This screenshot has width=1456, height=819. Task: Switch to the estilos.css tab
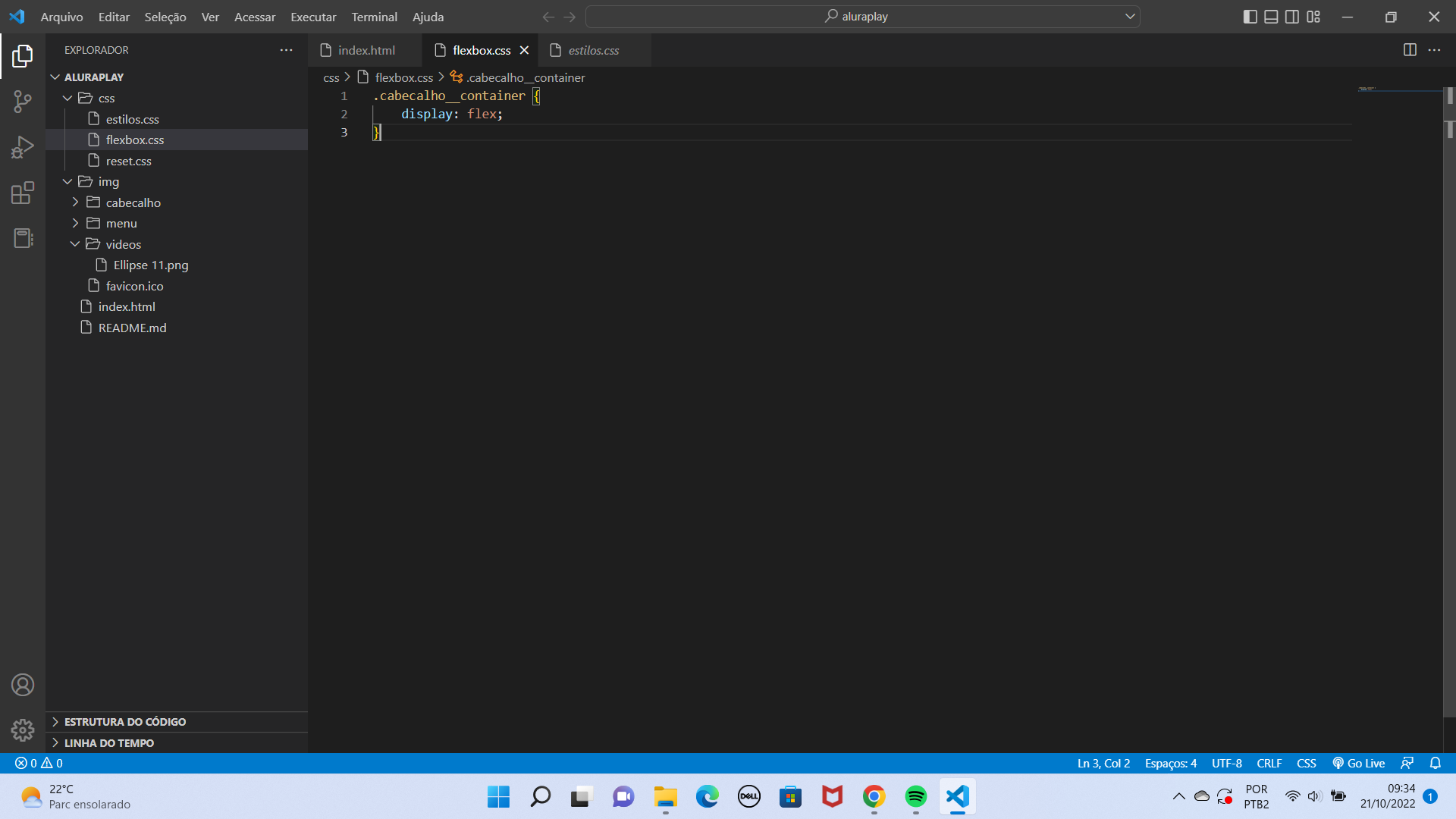click(x=594, y=50)
